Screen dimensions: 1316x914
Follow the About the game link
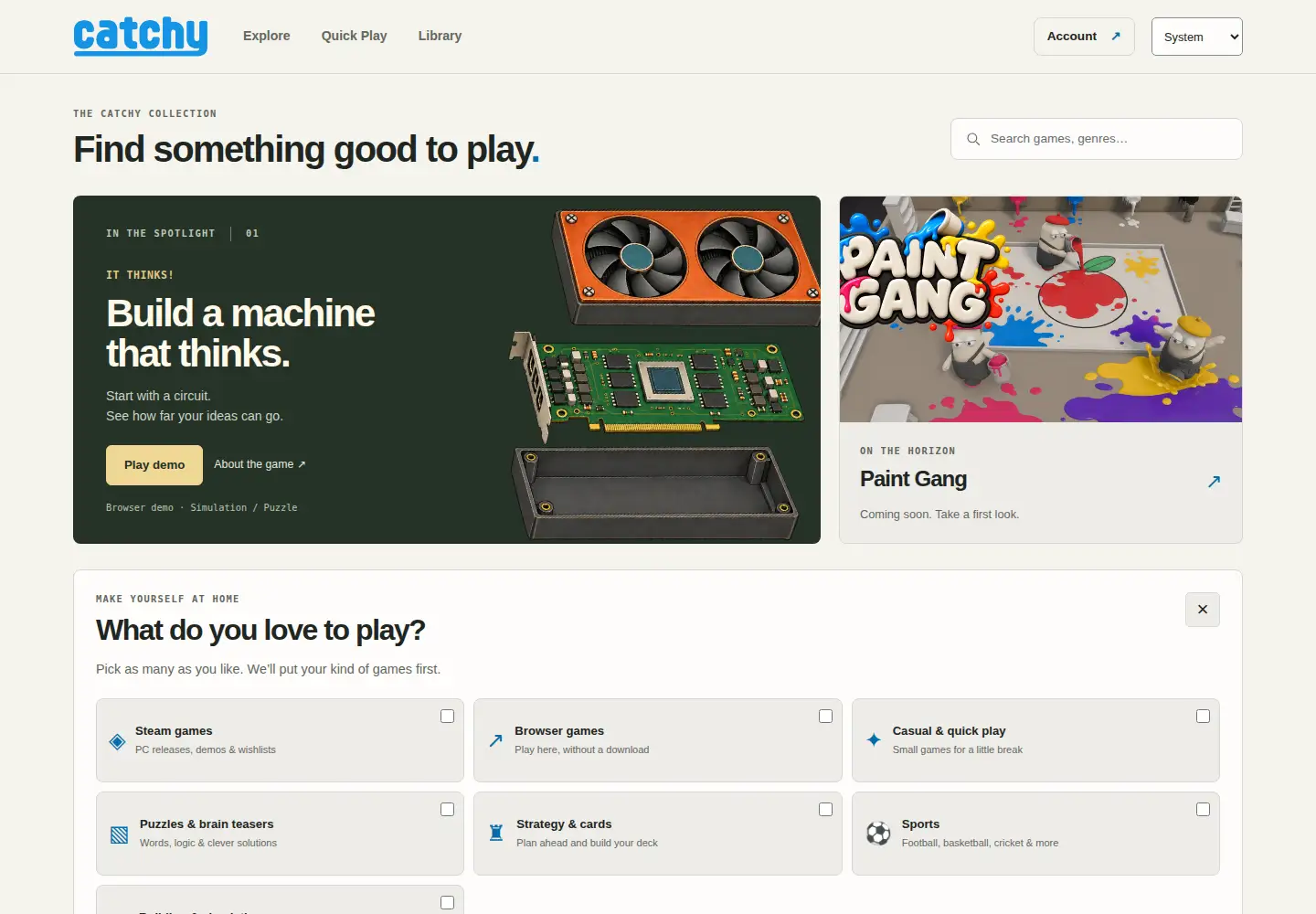[x=260, y=464]
